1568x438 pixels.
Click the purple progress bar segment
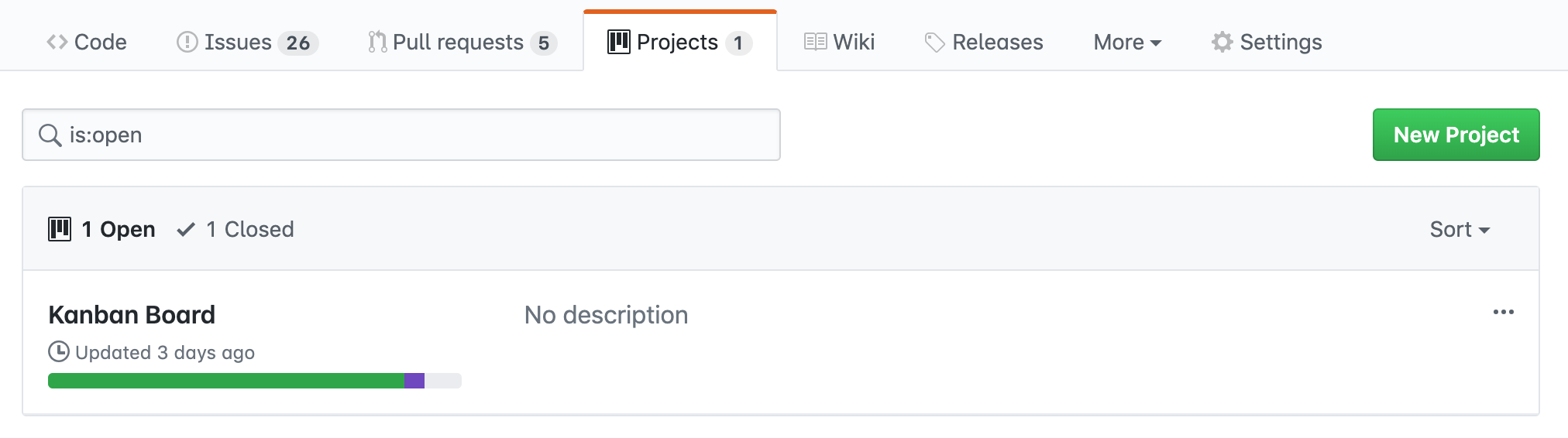[x=414, y=381]
